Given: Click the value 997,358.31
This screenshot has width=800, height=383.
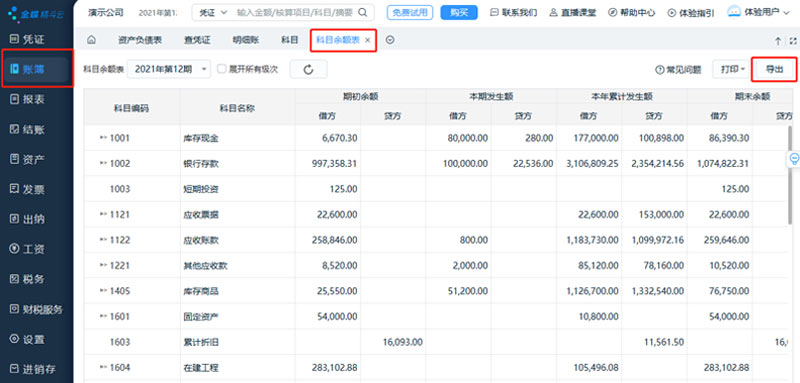Looking at the screenshot, I should click(334, 163).
